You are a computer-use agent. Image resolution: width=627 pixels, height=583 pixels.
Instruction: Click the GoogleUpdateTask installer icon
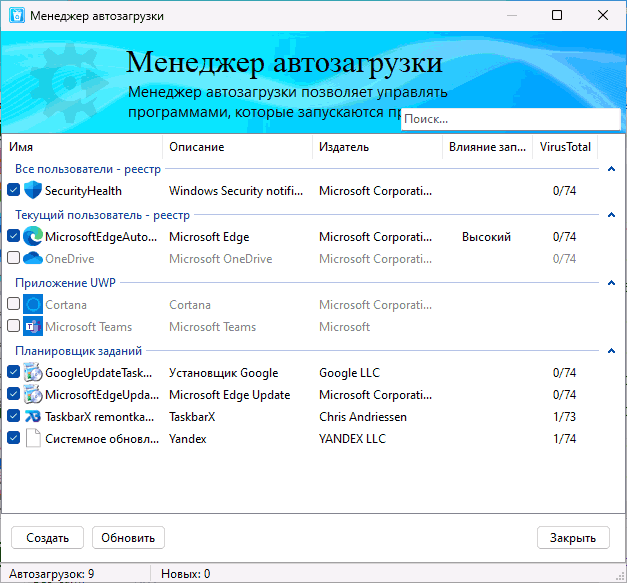coord(33,372)
